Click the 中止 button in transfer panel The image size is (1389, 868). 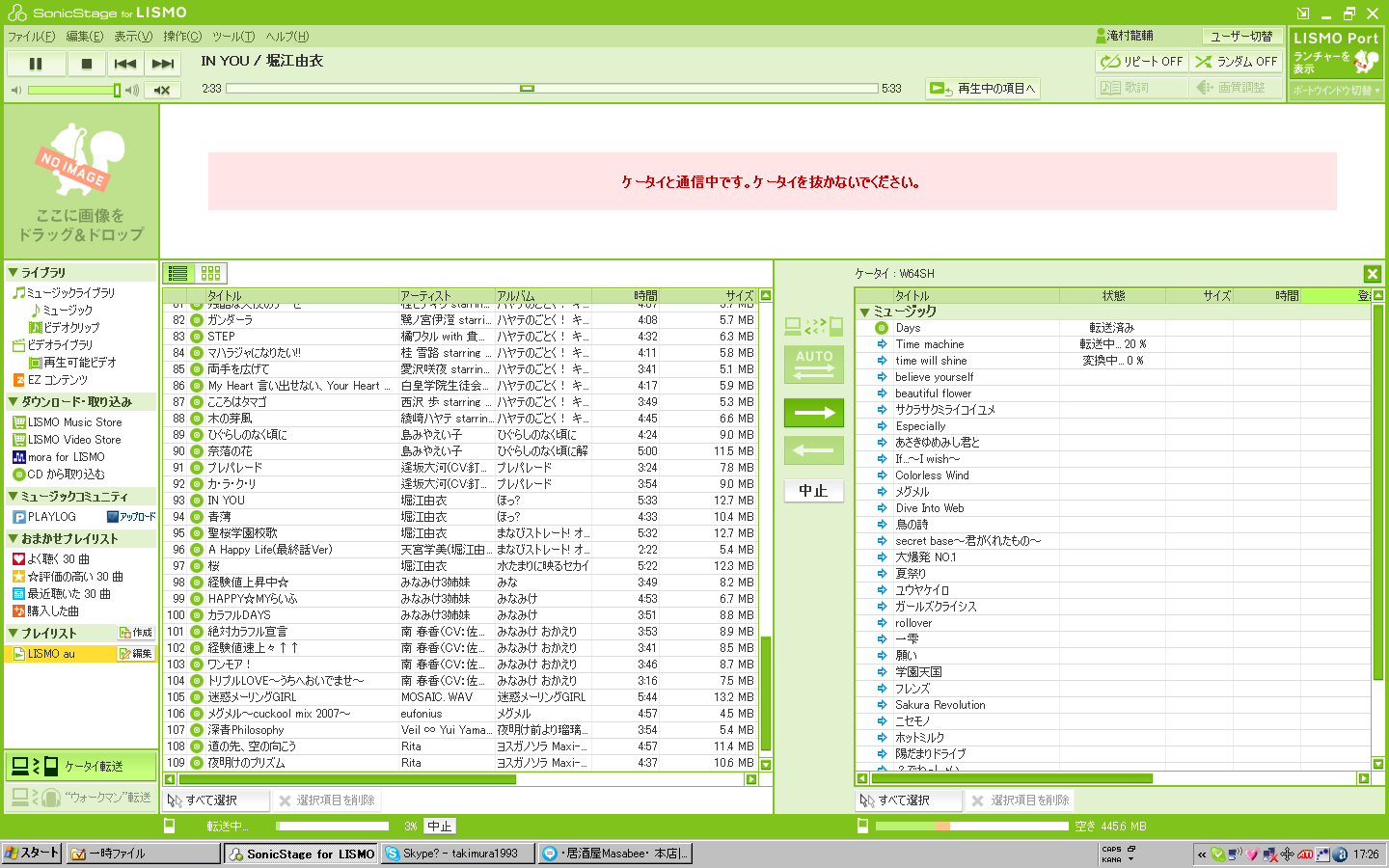click(x=813, y=491)
